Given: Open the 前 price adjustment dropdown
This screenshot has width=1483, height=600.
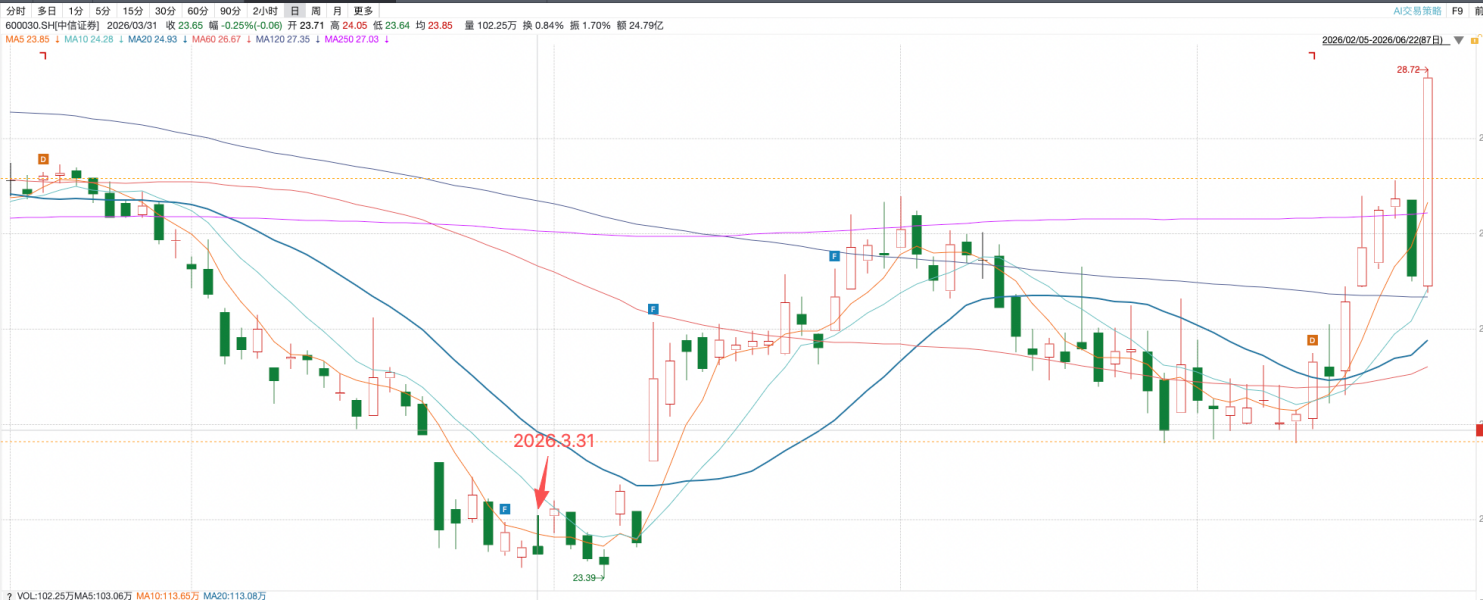Looking at the screenshot, I should click(1478, 10).
